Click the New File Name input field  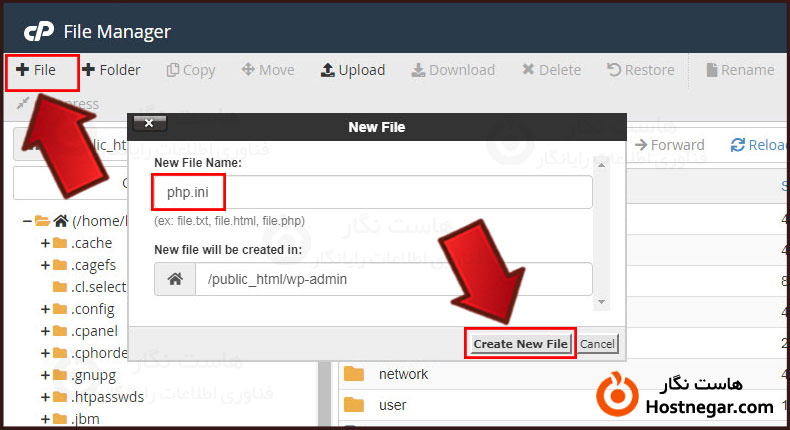373,192
